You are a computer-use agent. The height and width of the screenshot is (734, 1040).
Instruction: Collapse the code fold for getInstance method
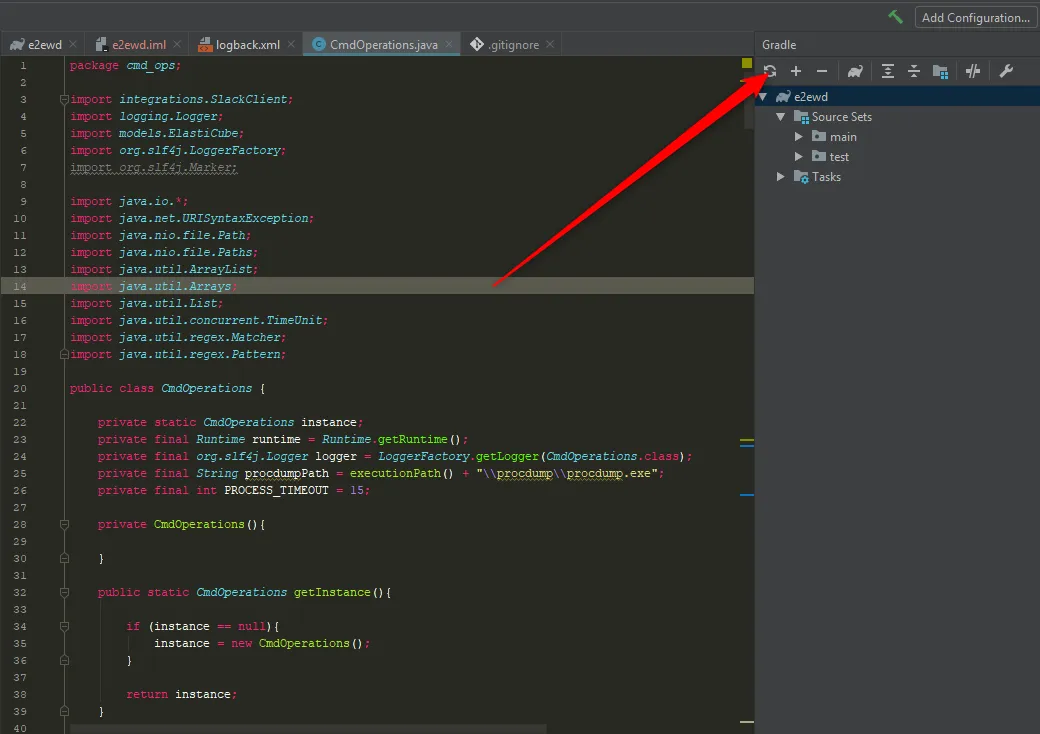63,592
